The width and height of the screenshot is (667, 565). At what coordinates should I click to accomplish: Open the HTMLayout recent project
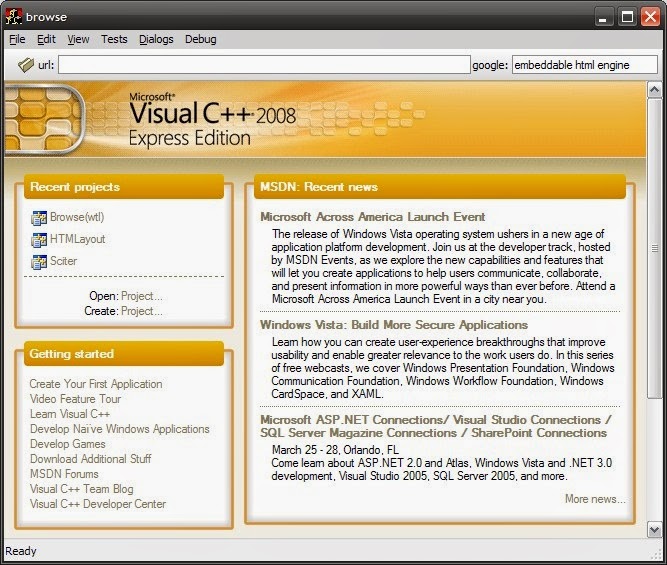[x=77, y=239]
